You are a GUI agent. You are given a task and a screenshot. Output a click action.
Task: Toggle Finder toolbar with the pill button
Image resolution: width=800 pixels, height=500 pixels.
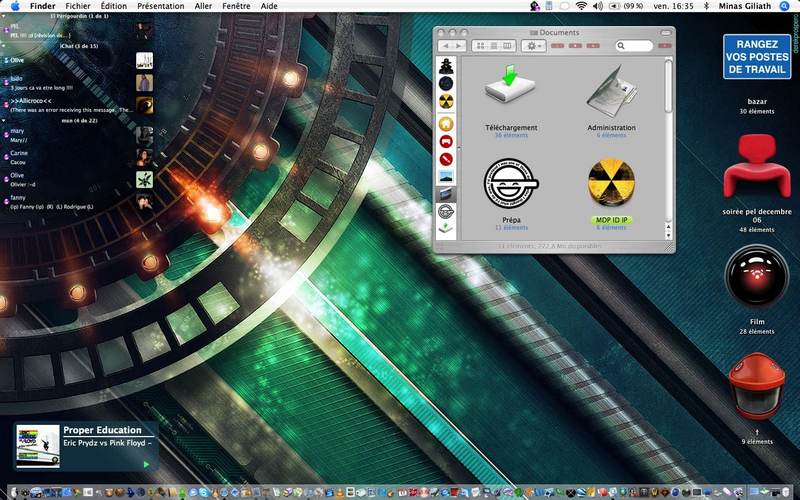click(x=666, y=33)
